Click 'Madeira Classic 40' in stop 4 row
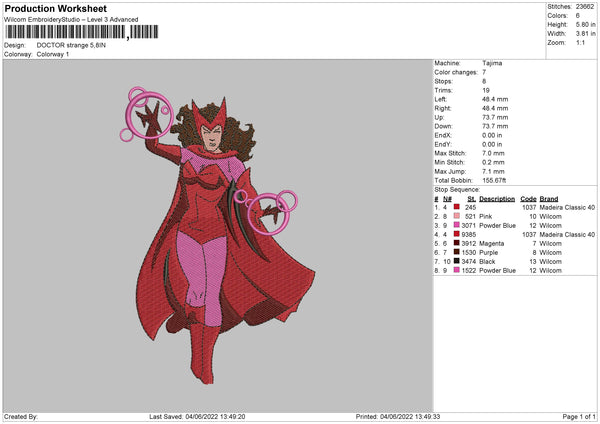This screenshot has width=600, height=424. pos(567,235)
